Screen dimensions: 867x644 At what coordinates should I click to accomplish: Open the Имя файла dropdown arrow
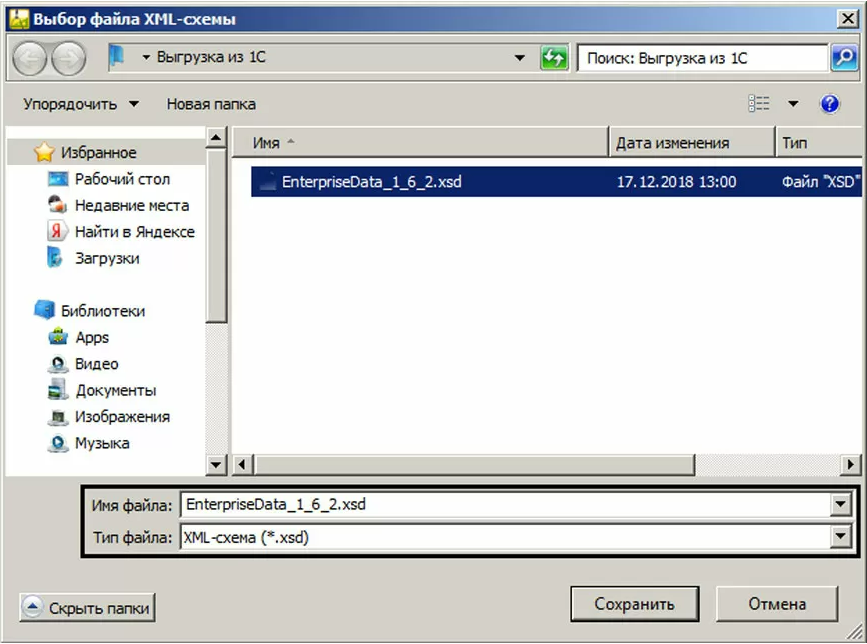click(x=840, y=504)
